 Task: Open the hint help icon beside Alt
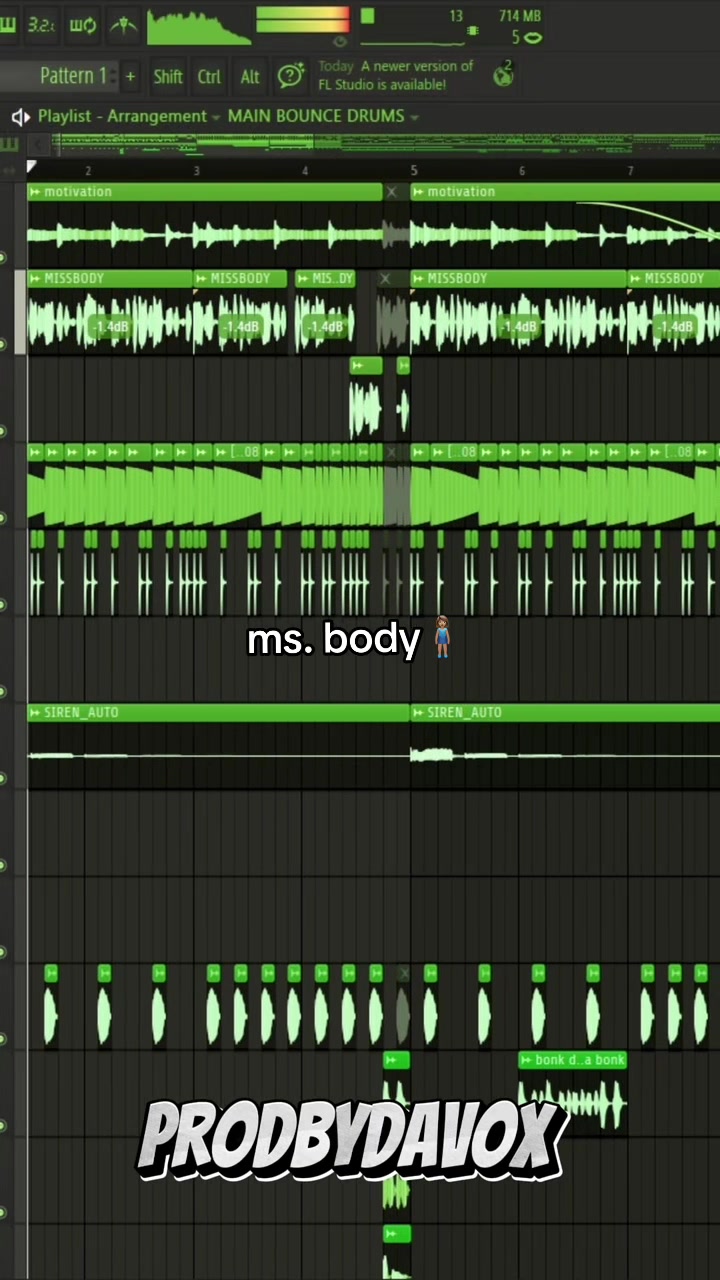click(x=290, y=75)
